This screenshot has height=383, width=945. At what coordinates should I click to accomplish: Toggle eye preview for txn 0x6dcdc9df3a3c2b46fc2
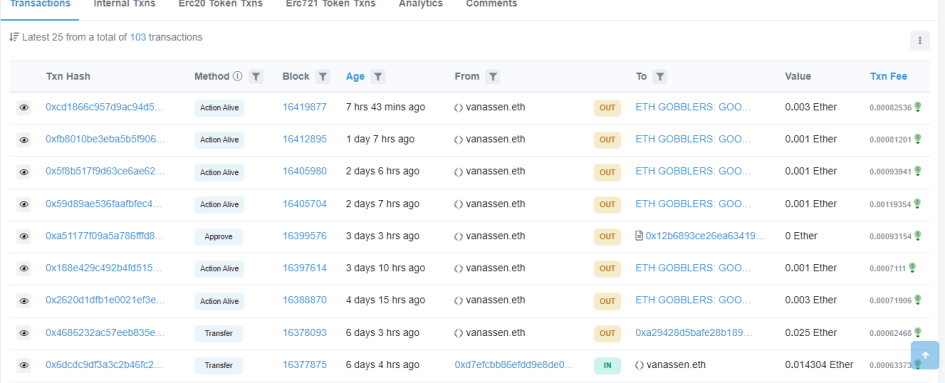pyautogui.click(x=24, y=365)
